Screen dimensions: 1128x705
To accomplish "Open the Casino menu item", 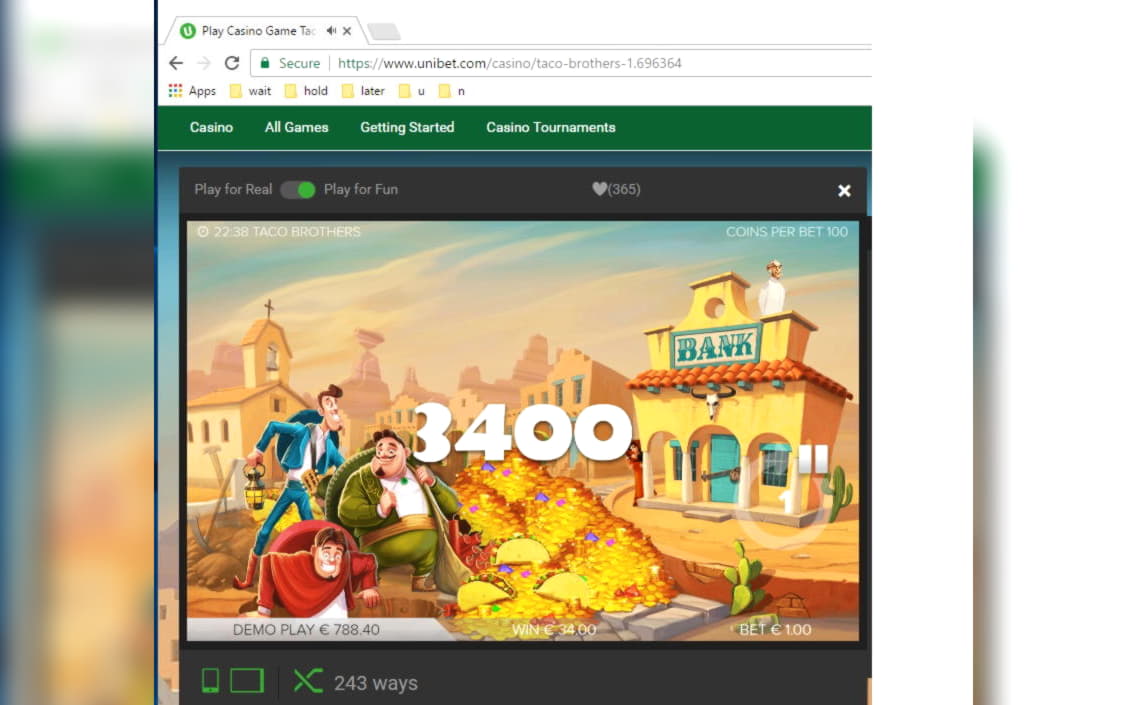I will 212,127.
